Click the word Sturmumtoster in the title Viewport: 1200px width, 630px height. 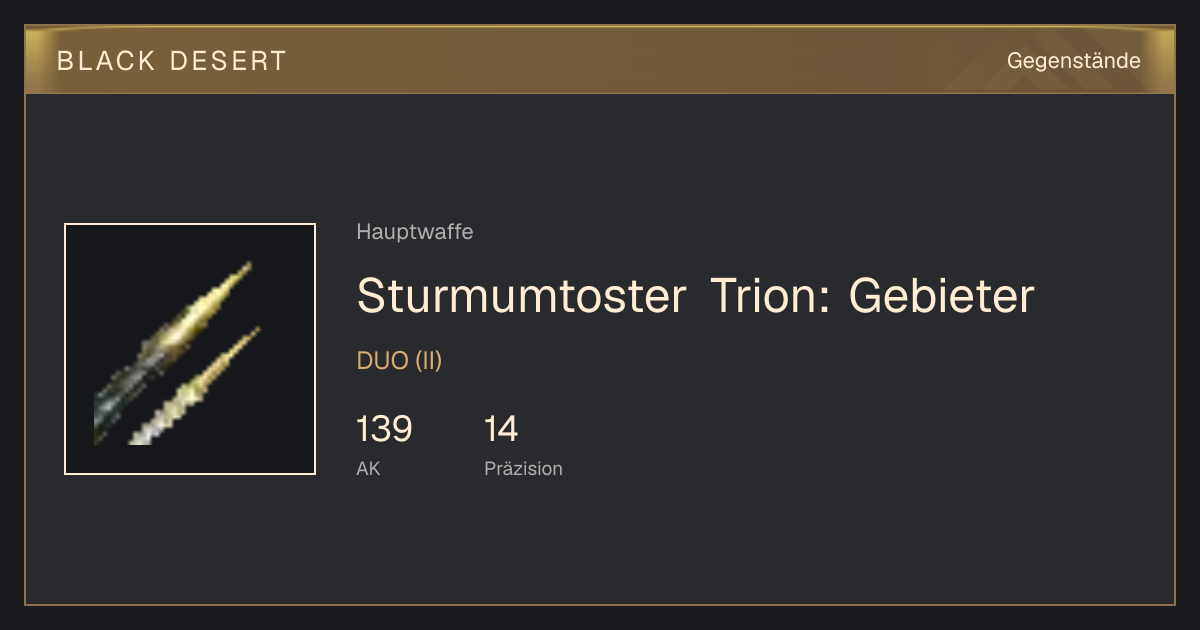522,296
